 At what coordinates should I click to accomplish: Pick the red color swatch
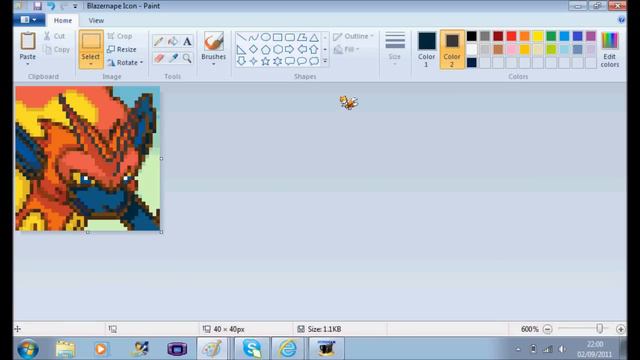point(511,36)
